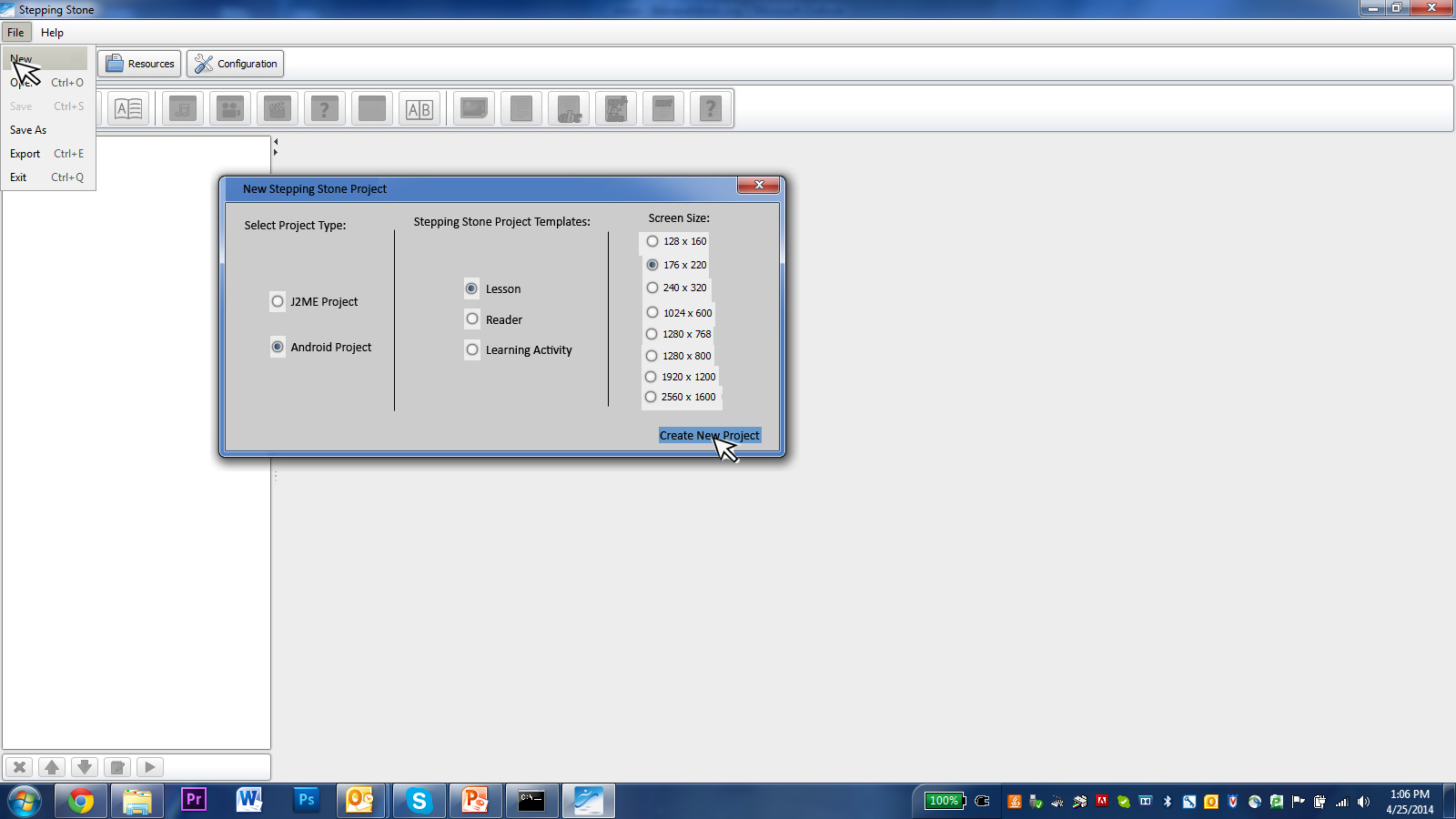The image size is (1456, 819).
Task: Open the File menu
Action: pyautogui.click(x=16, y=32)
